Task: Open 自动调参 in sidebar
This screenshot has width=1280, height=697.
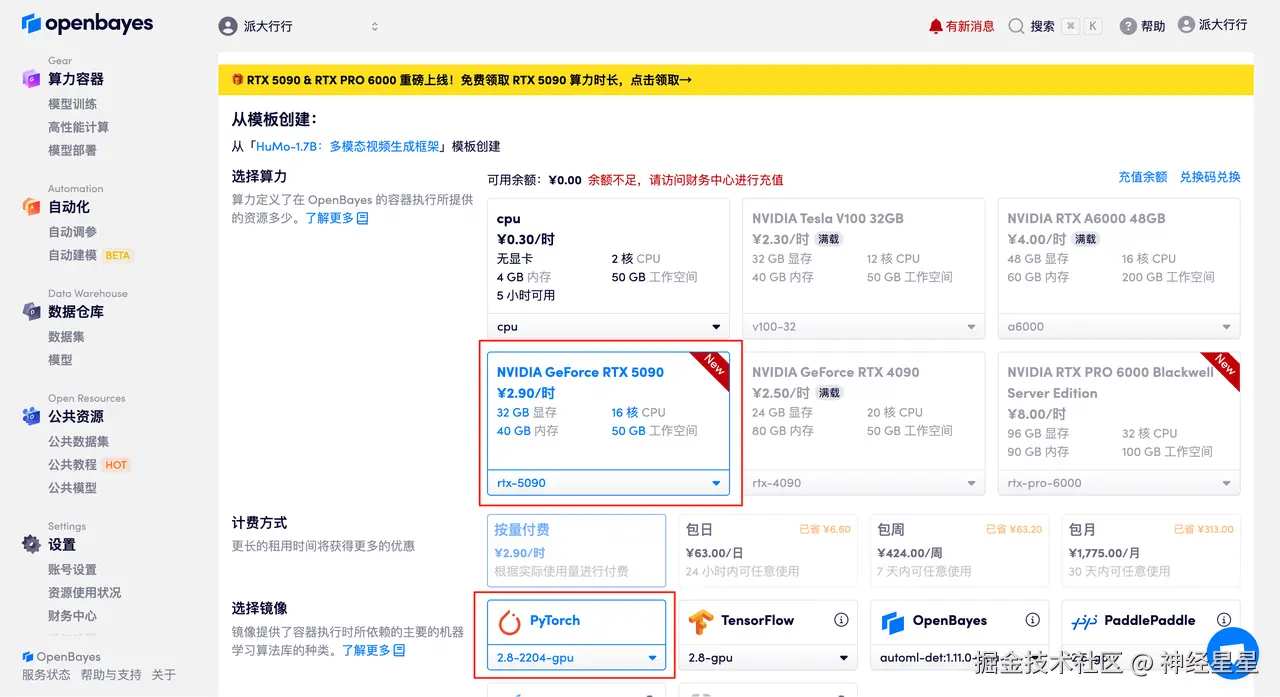Action: [x=73, y=231]
